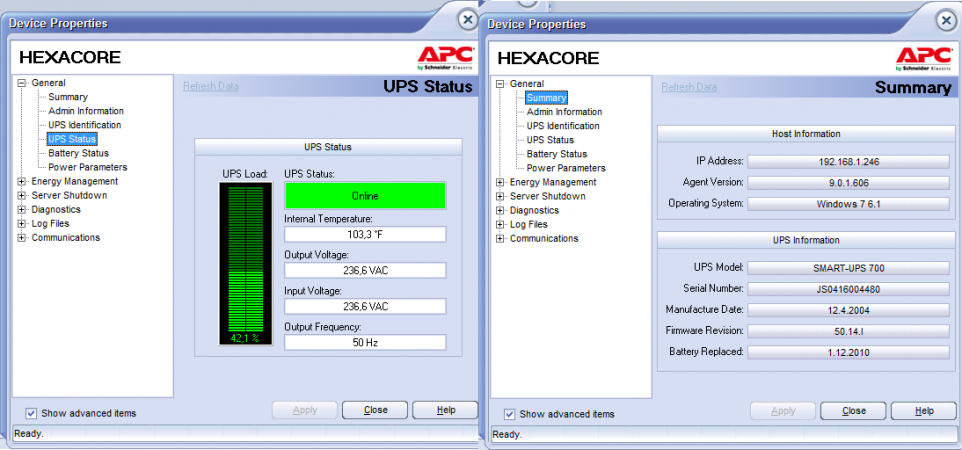Image resolution: width=962 pixels, height=450 pixels.
Task: Click Output Frequency field 50 Hz
Action: click(x=365, y=343)
